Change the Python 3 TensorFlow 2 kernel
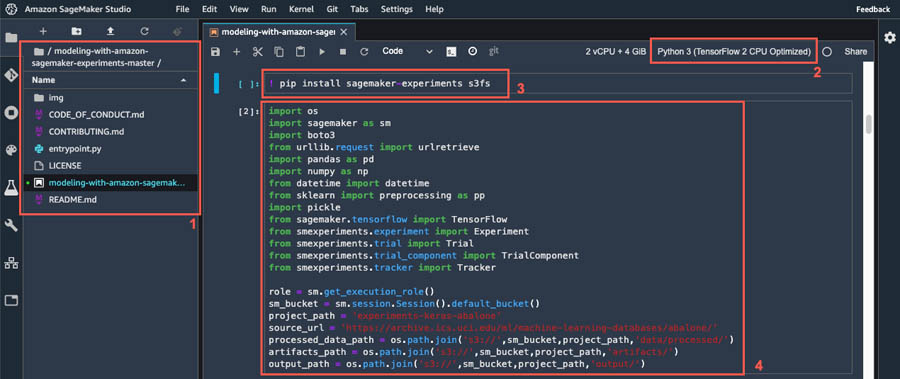 click(734, 51)
